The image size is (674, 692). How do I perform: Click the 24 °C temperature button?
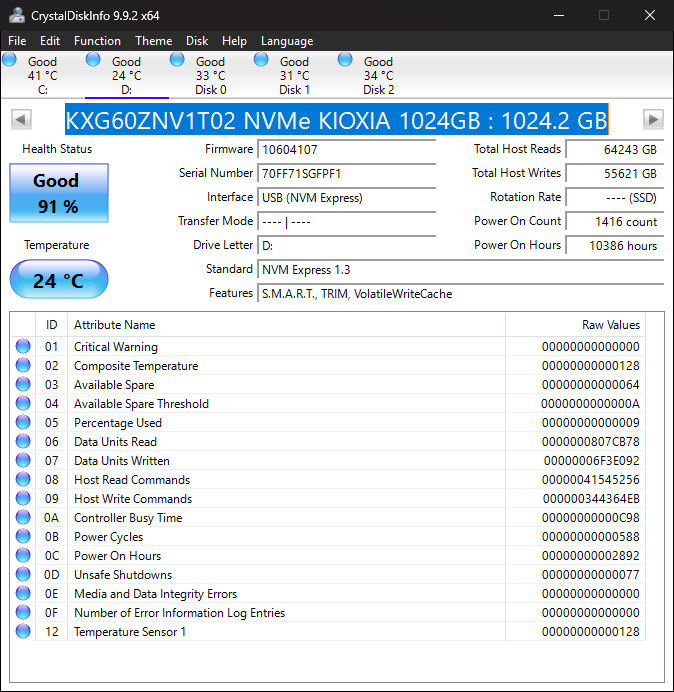point(59,279)
